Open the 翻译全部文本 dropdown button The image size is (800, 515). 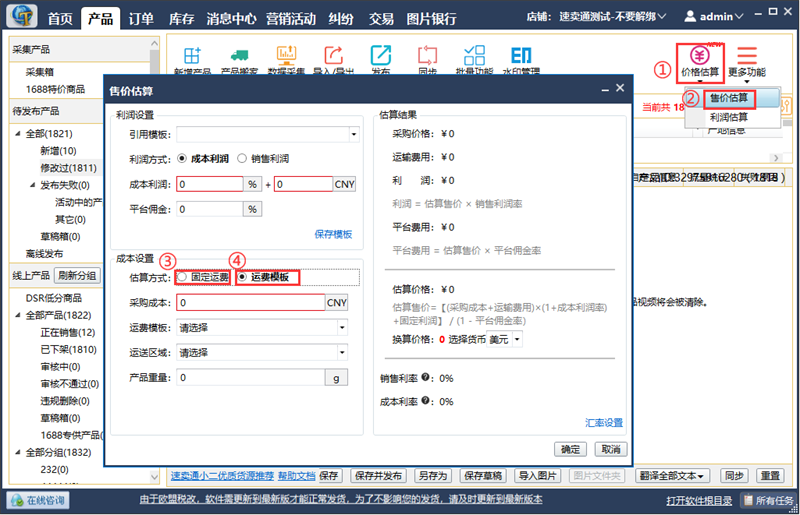[672, 476]
